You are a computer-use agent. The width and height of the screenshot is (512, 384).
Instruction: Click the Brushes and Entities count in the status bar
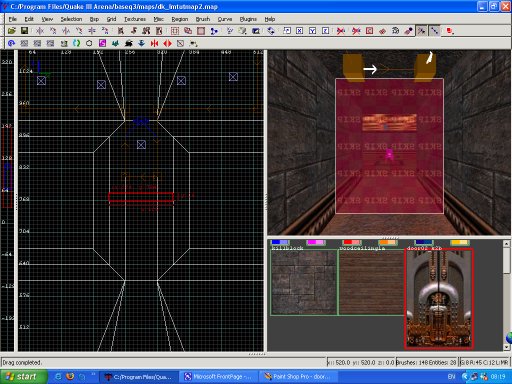coord(426,362)
